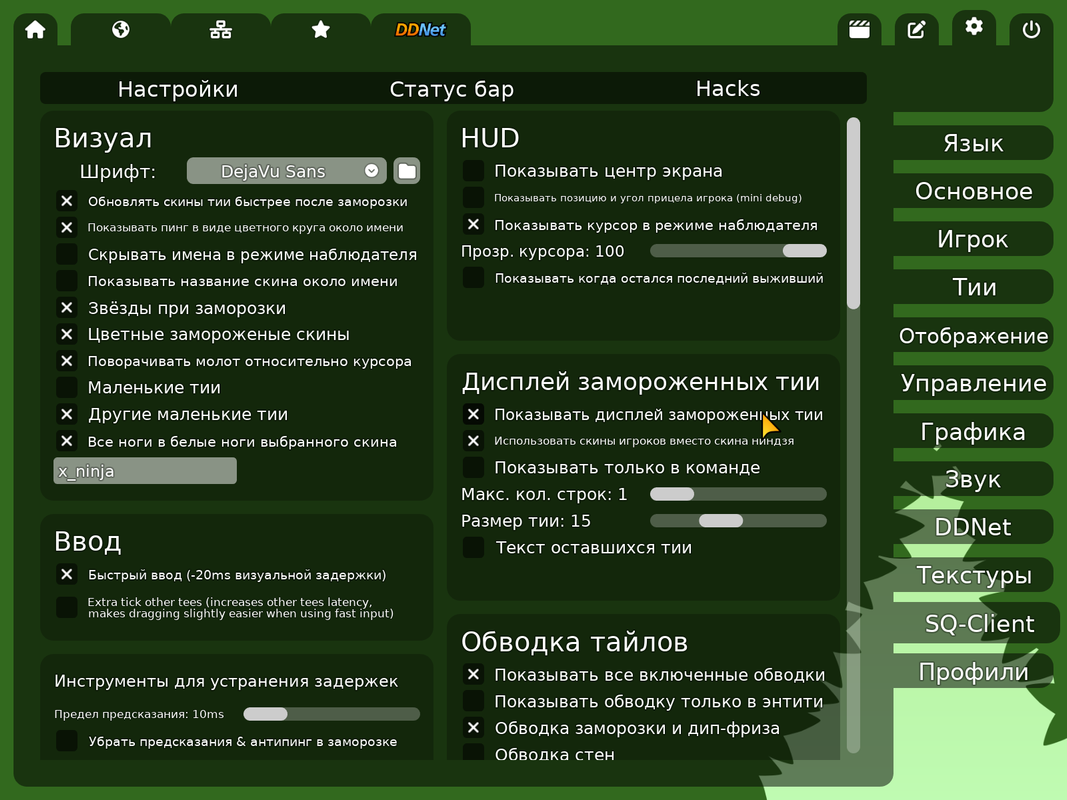Open the Язык settings page
Image resolution: width=1067 pixels, height=800 pixels.
pos(973,143)
